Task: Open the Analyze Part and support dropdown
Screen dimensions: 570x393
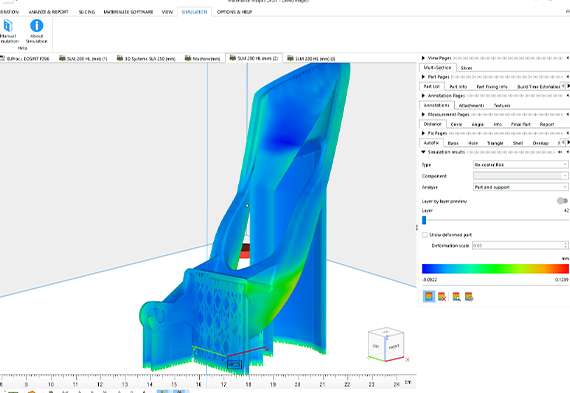Action: [520, 187]
